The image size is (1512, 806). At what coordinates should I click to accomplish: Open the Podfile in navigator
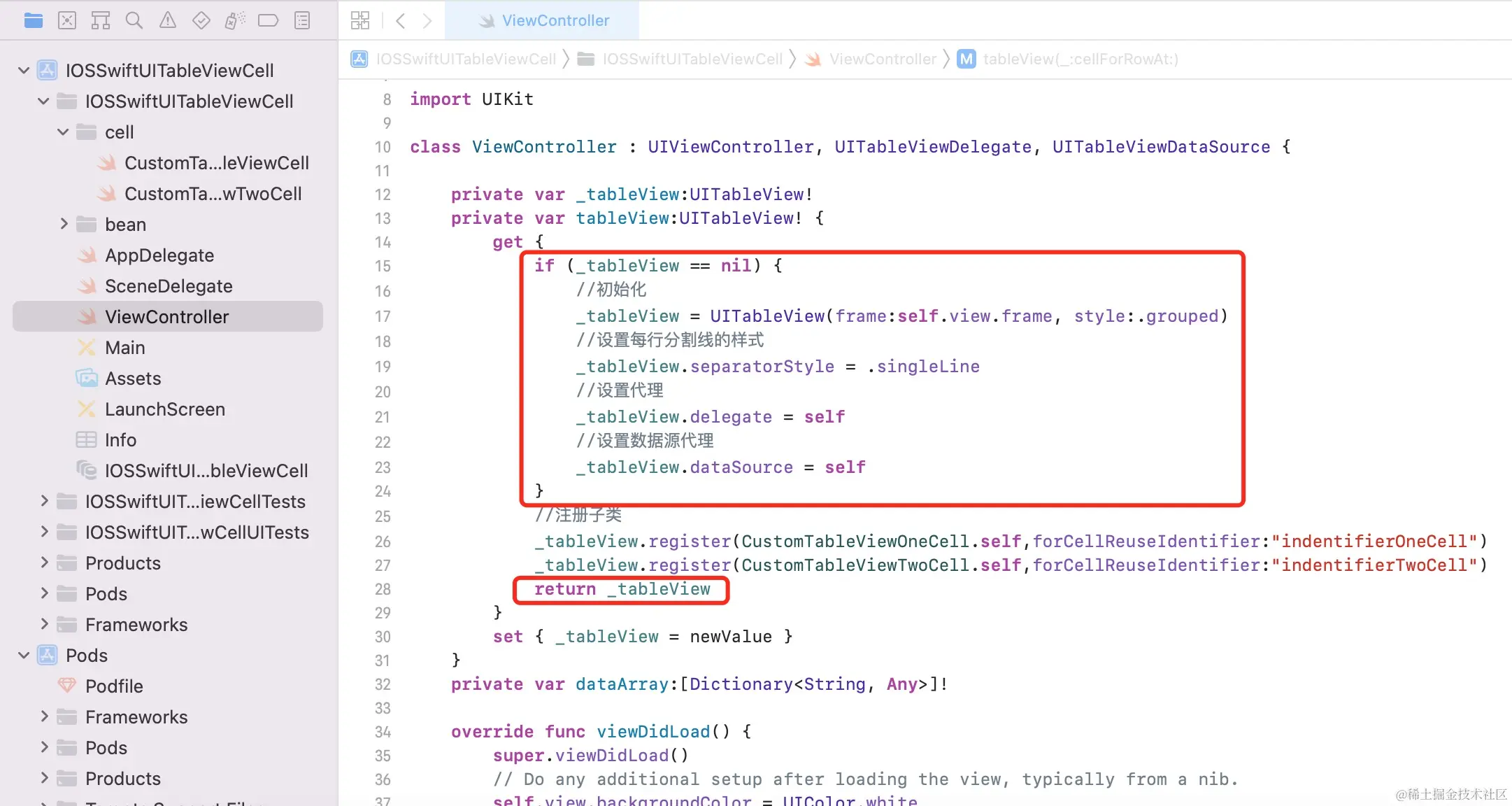(113, 686)
